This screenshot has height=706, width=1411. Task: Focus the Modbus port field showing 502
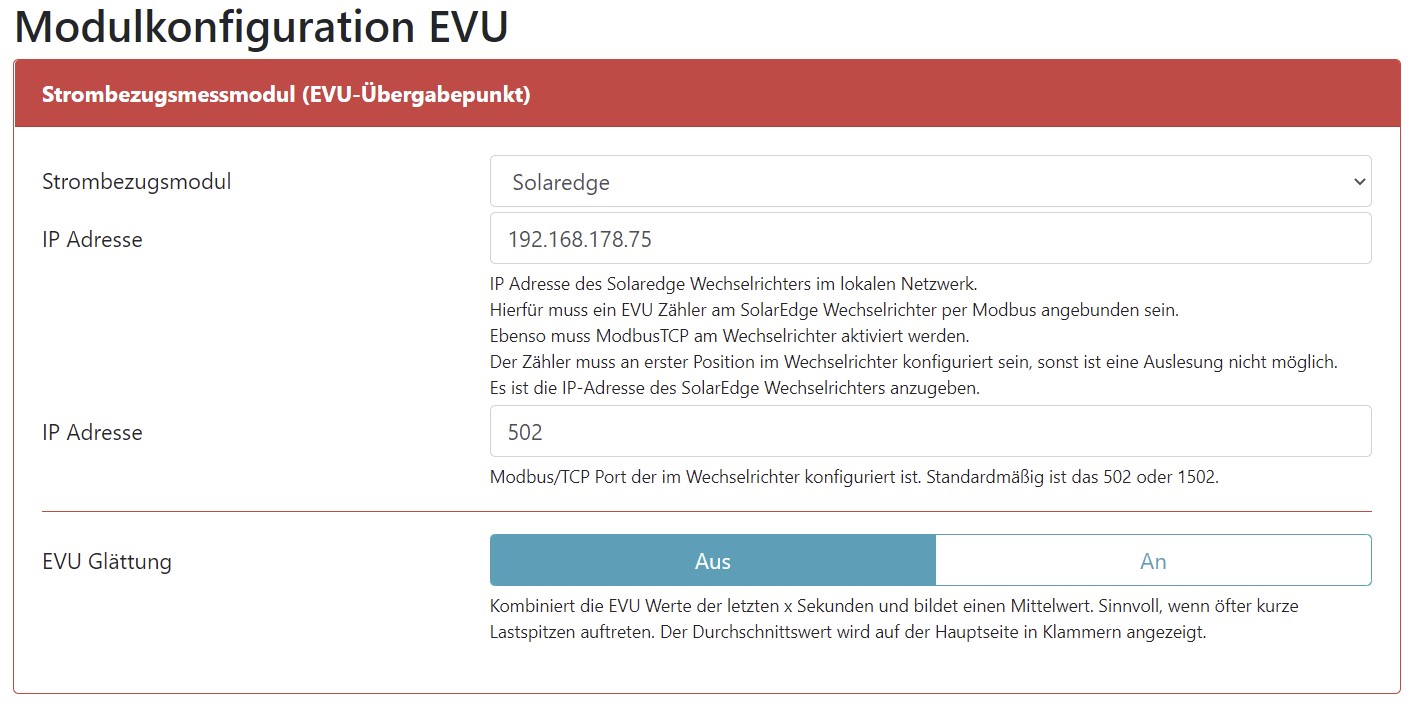point(930,432)
